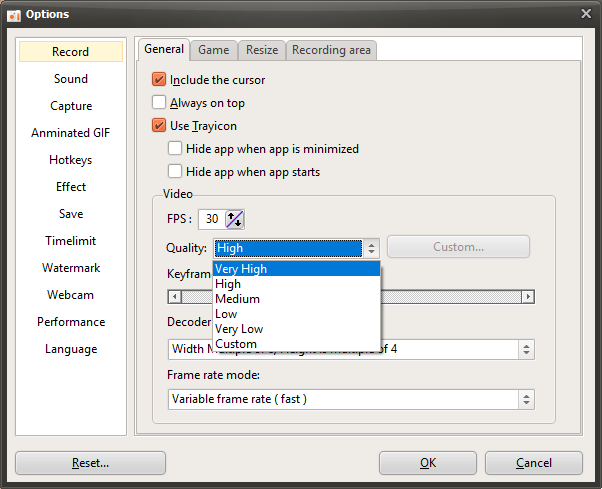Image resolution: width=602 pixels, height=489 pixels.
Task: Uncheck Include the cursor checkbox
Action: click(x=159, y=79)
